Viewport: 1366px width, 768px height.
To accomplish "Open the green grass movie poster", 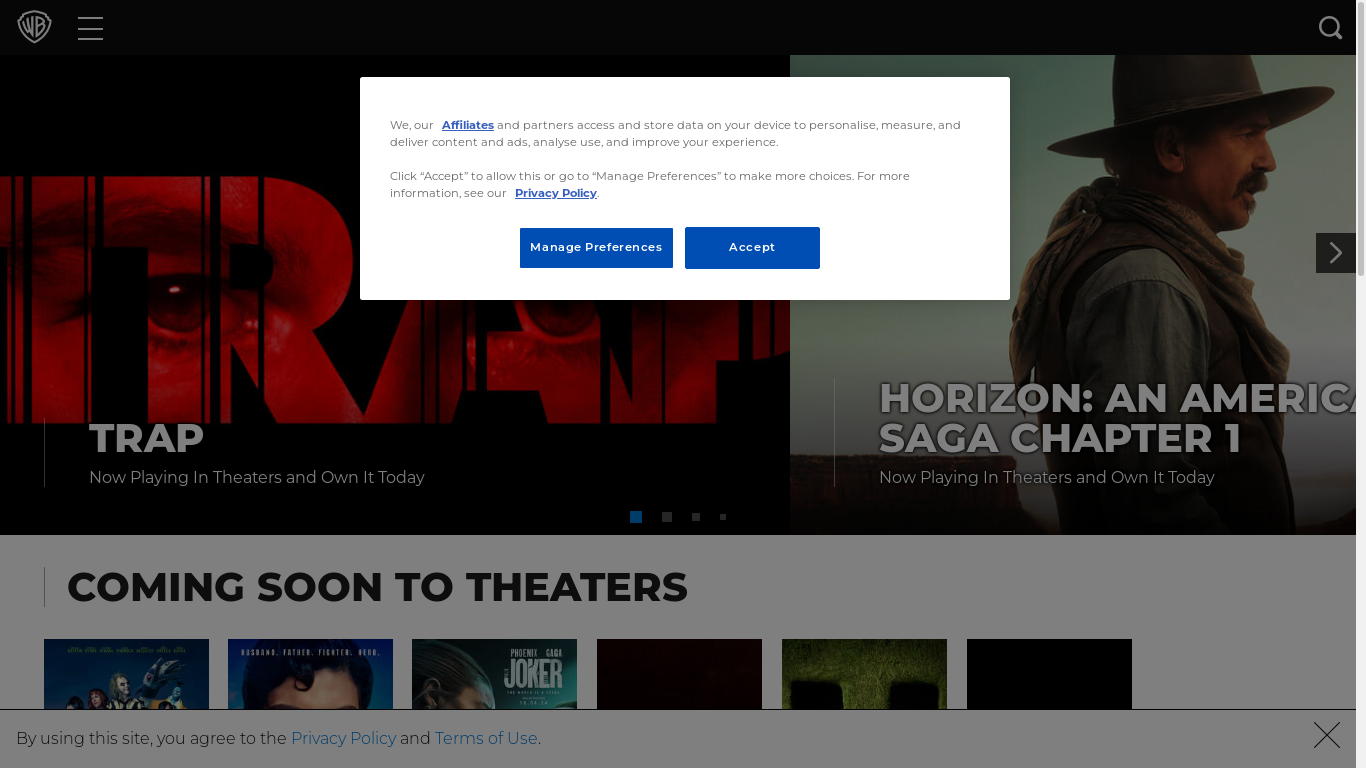I will (864, 675).
